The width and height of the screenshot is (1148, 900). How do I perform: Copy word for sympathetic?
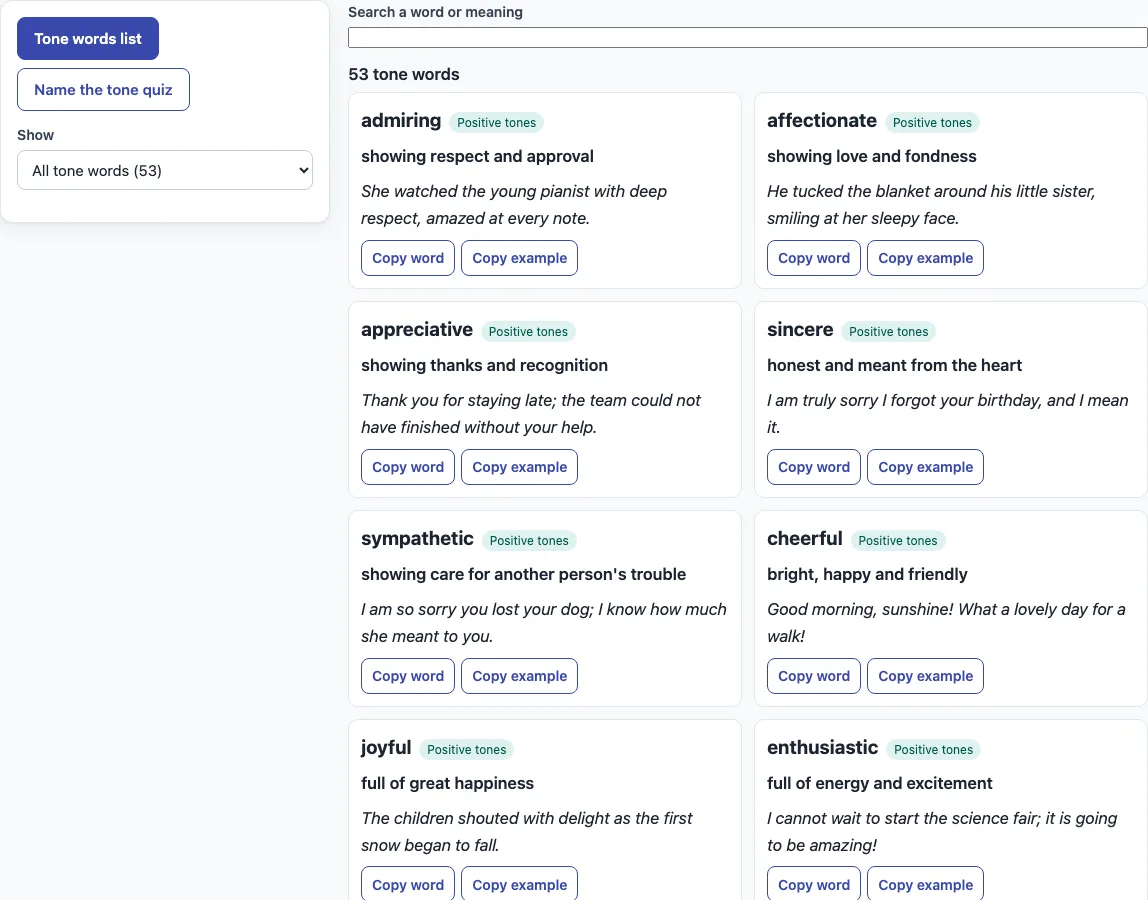coord(408,676)
